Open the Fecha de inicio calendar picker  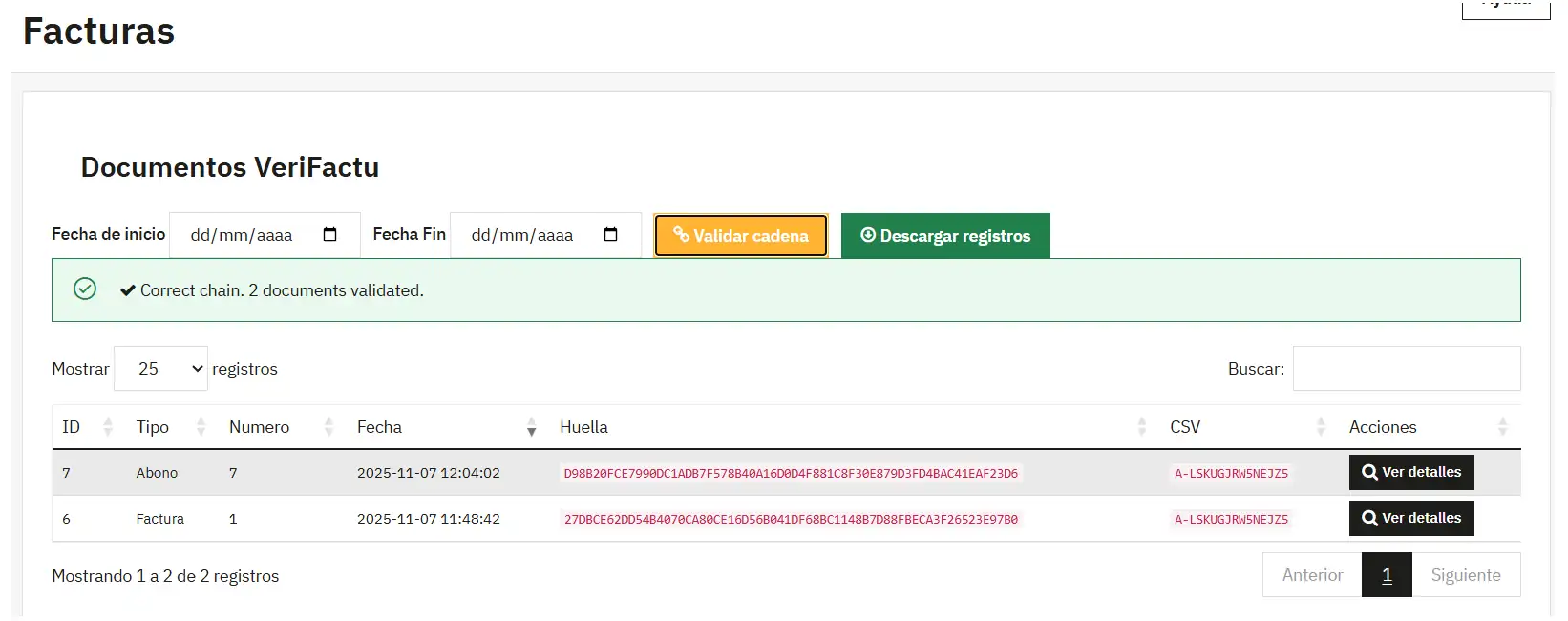pos(330,235)
